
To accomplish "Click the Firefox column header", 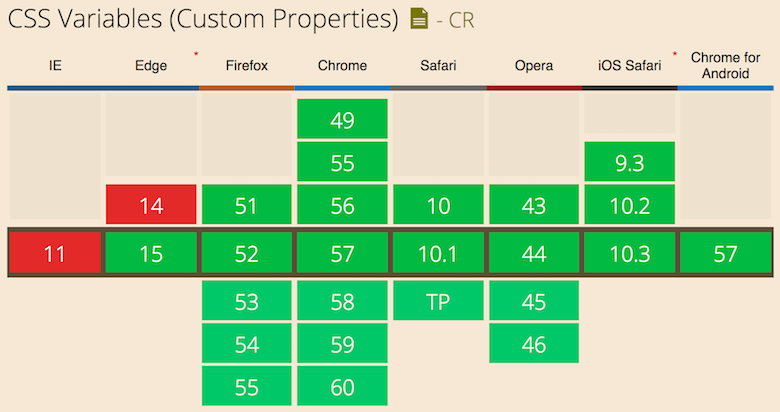I will click(x=246, y=66).
